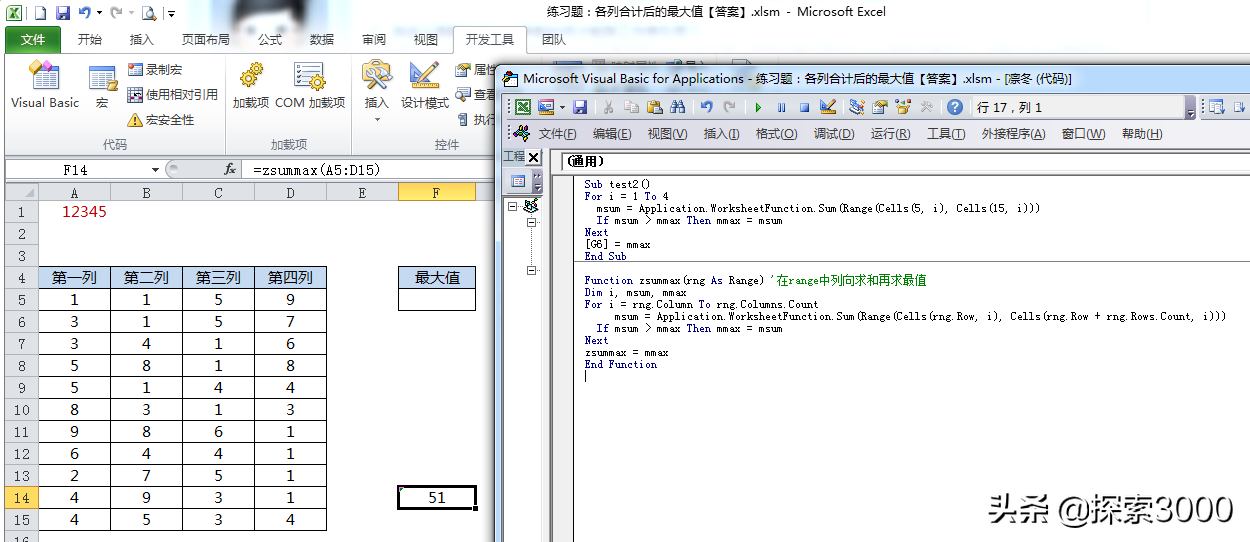1250x542 pixels.
Task: Click insert UserForm icon in VBA toolbar
Action: [x=546, y=107]
